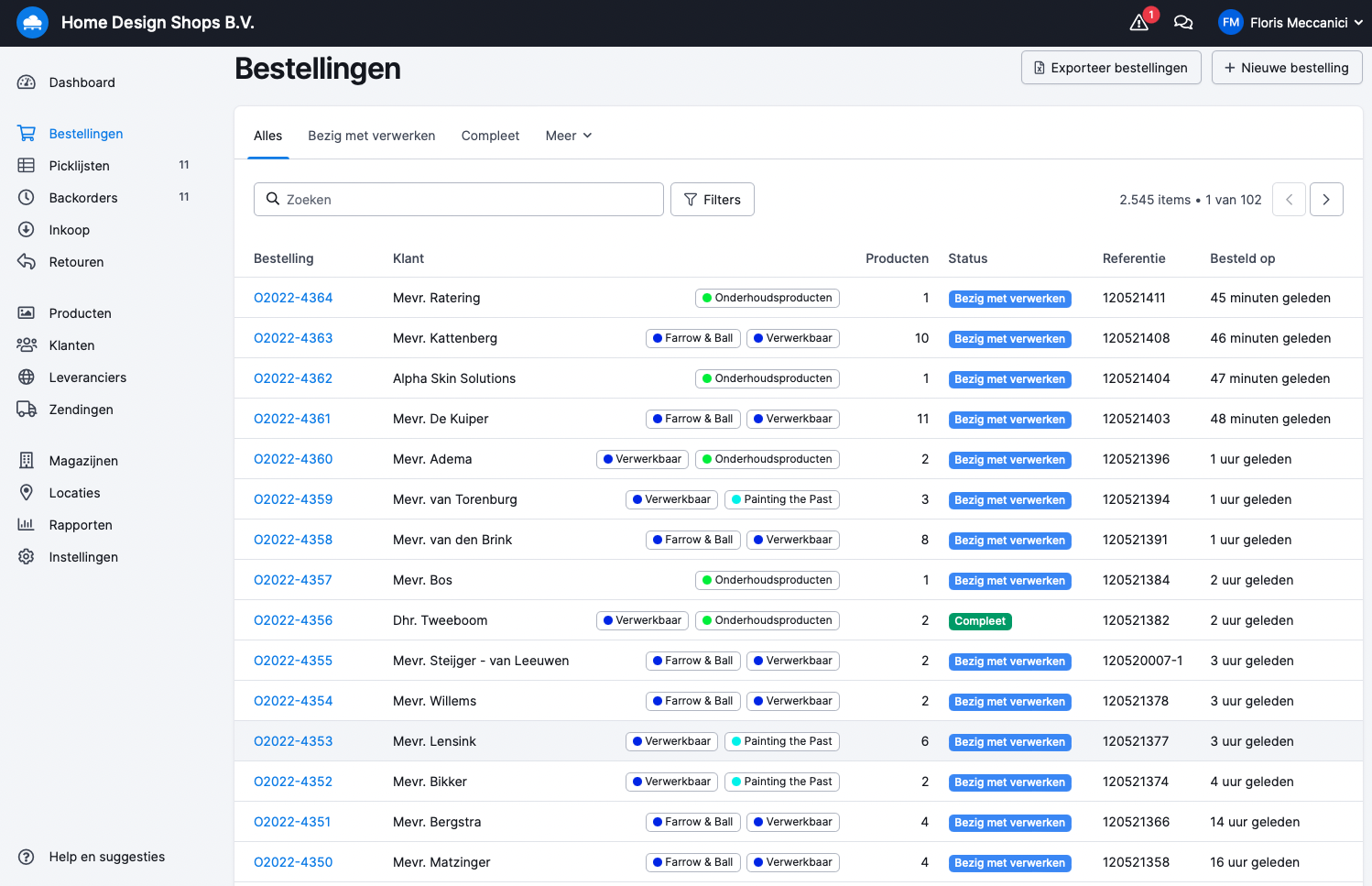Click Exporteer bestellingen button

click(1110, 68)
